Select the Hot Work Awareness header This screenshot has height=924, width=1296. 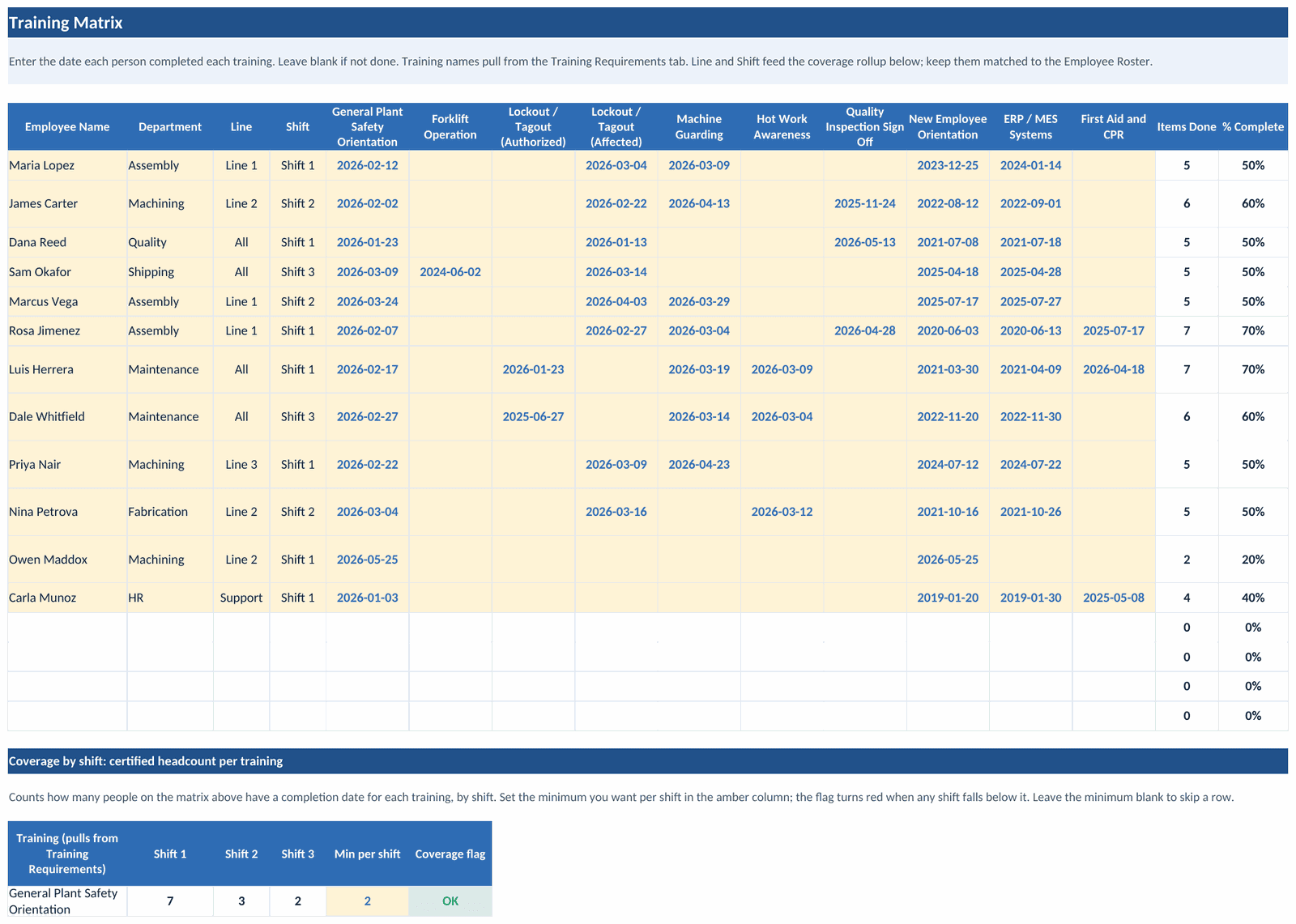point(782,127)
